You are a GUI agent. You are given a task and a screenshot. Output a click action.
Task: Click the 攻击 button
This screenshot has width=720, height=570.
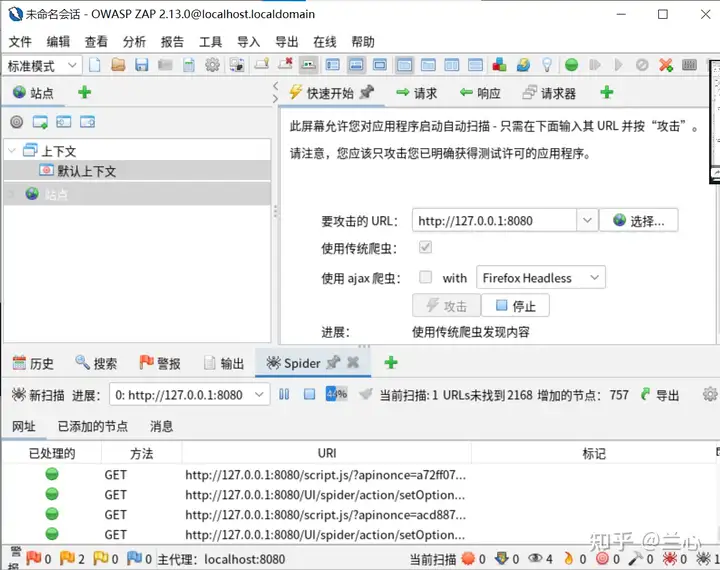(x=446, y=305)
